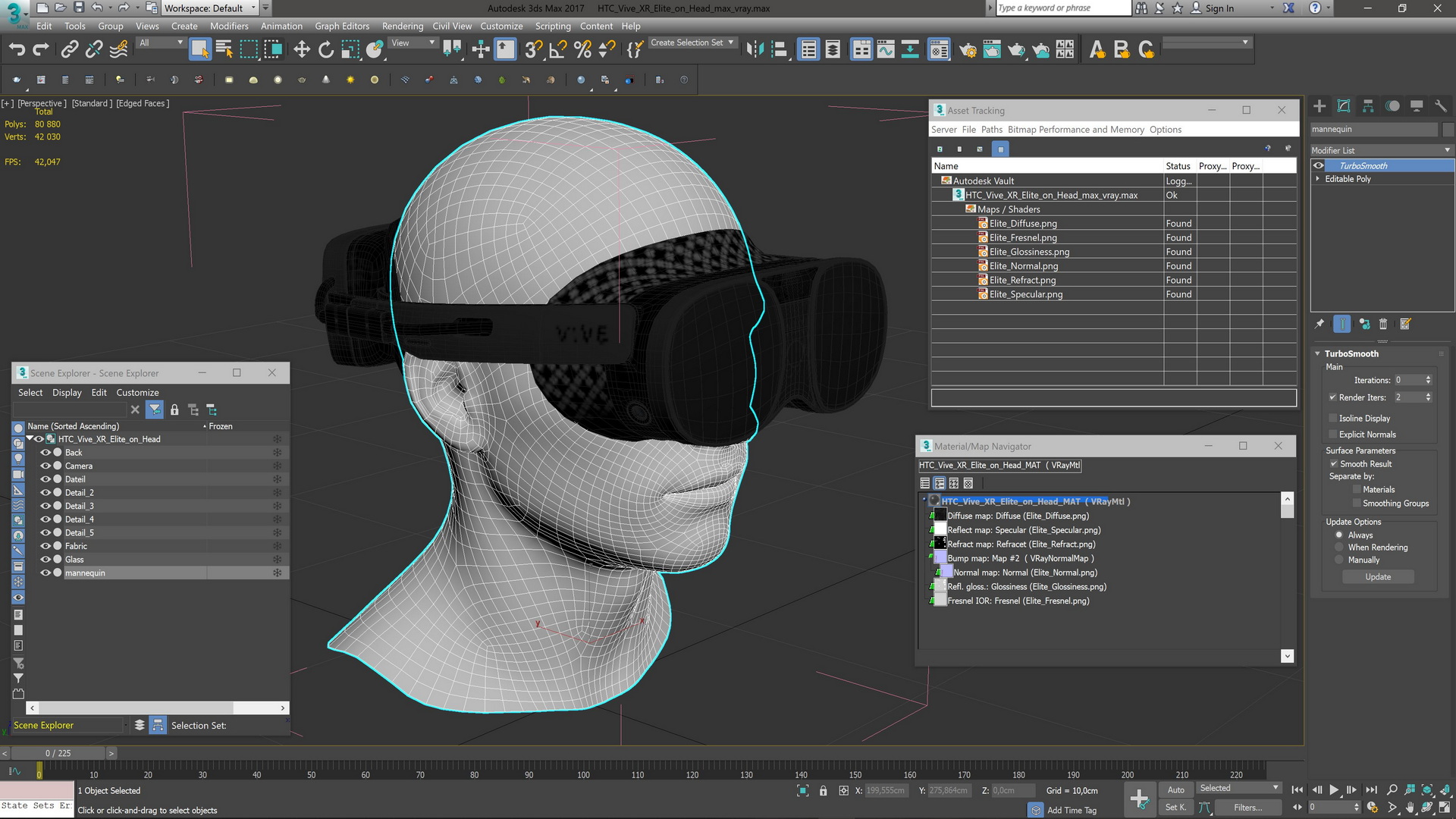Toggle the Angle Snap tool

pyautogui.click(x=557, y=49)
